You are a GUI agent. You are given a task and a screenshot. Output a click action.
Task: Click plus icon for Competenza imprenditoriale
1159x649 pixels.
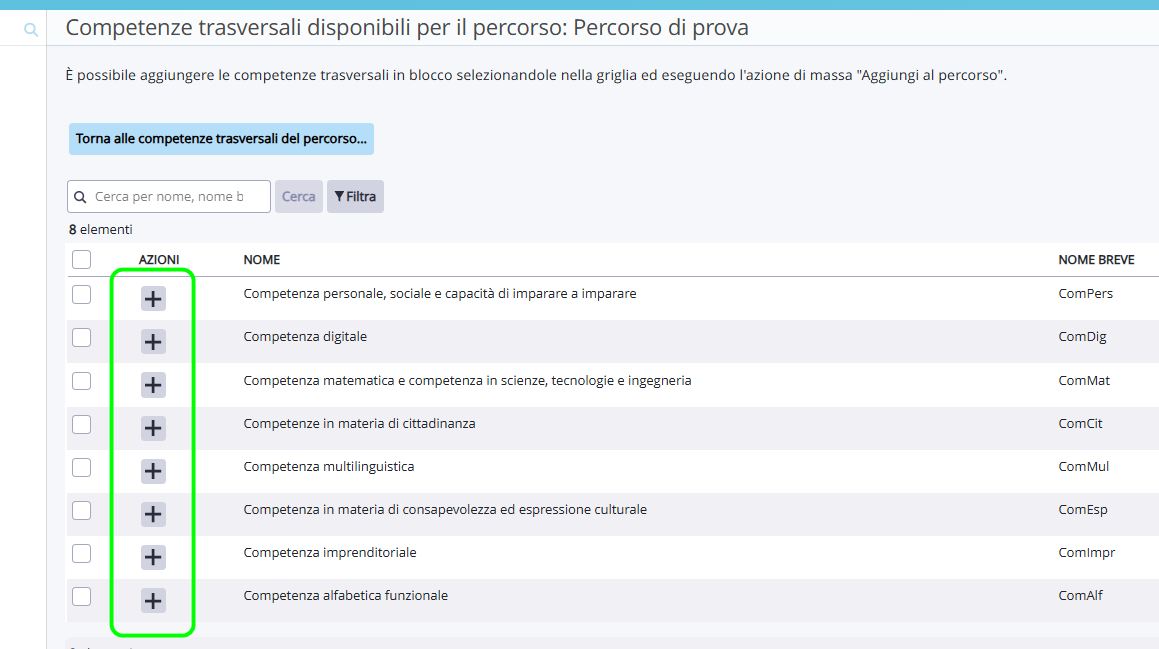[x=153, y=557]
